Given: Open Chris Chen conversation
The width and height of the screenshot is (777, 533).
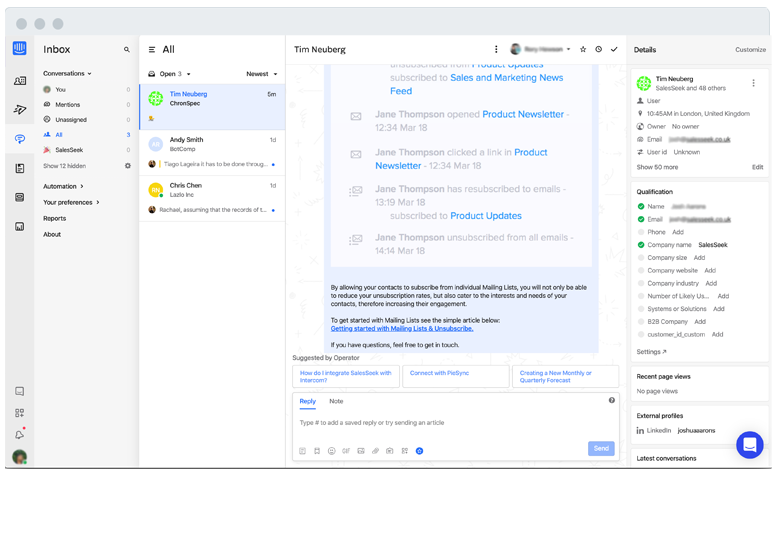Looking at the screenshot, I should (212, 198).
